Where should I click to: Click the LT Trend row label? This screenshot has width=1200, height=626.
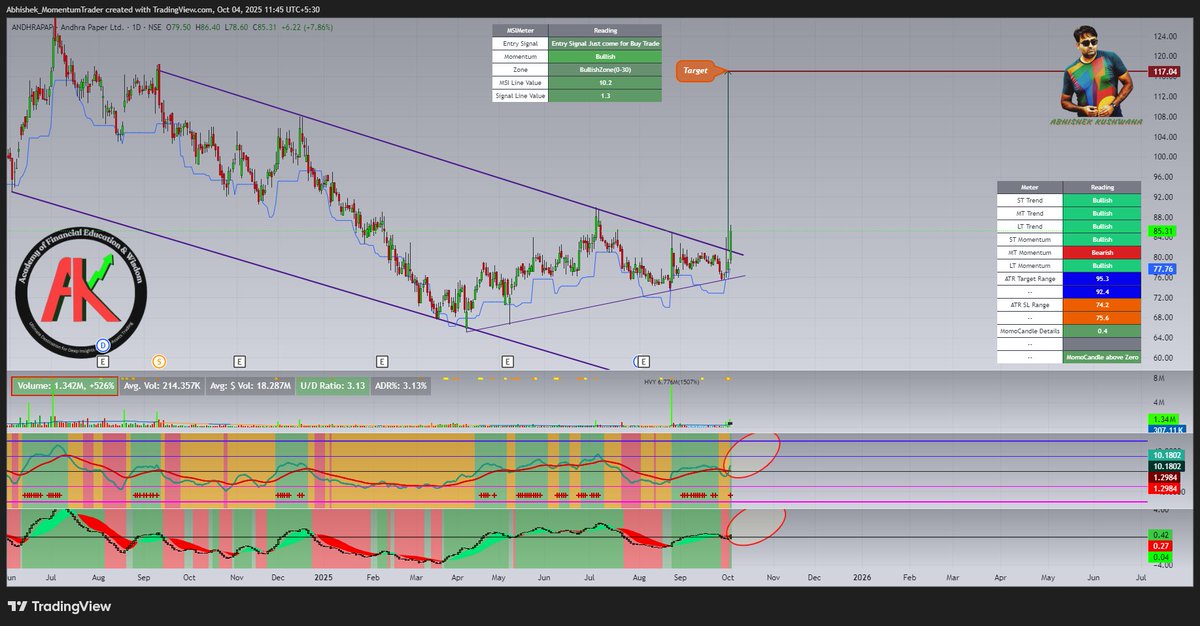tap(1029, 226)
